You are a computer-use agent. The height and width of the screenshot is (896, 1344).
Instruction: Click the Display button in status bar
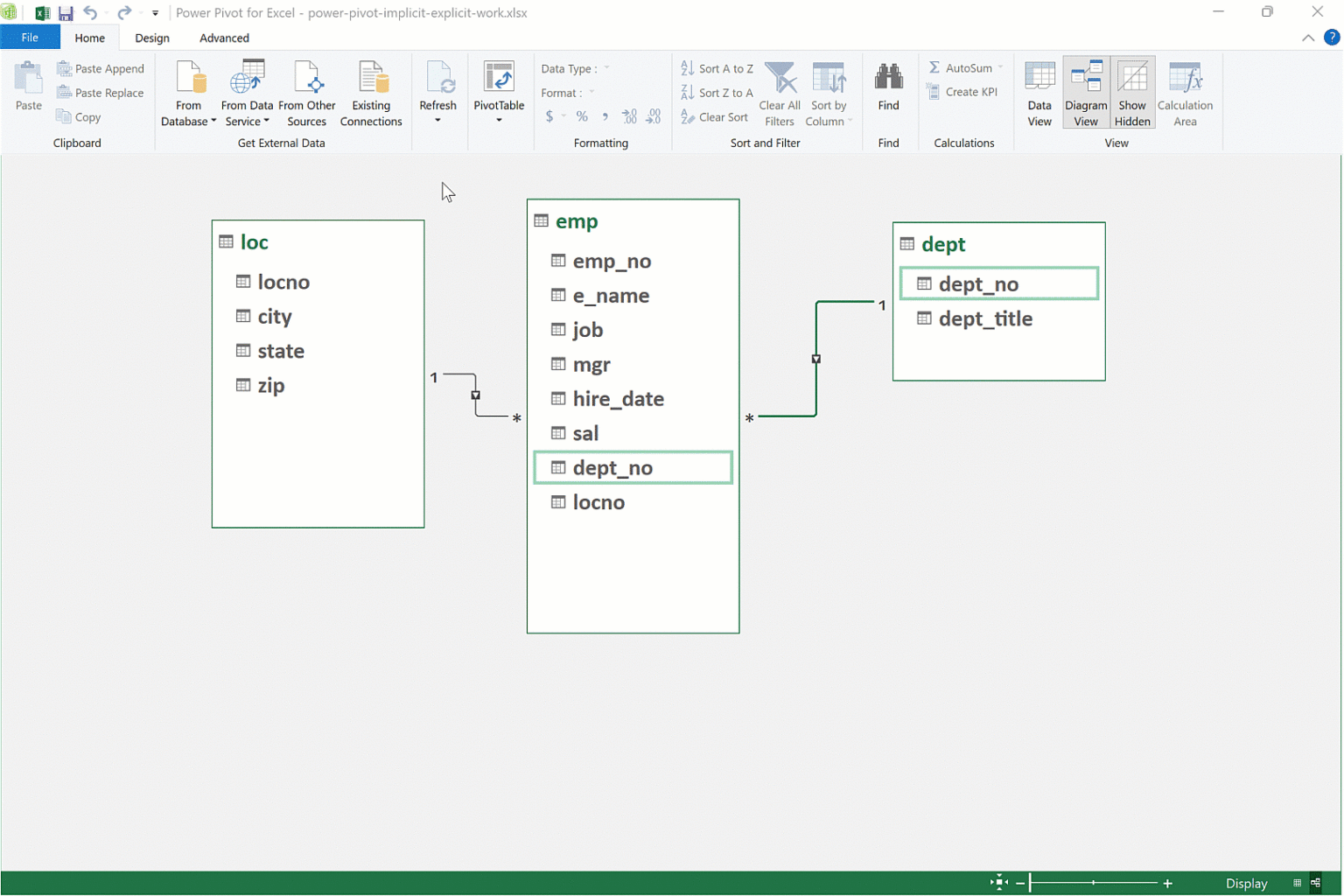[1246, 884]
